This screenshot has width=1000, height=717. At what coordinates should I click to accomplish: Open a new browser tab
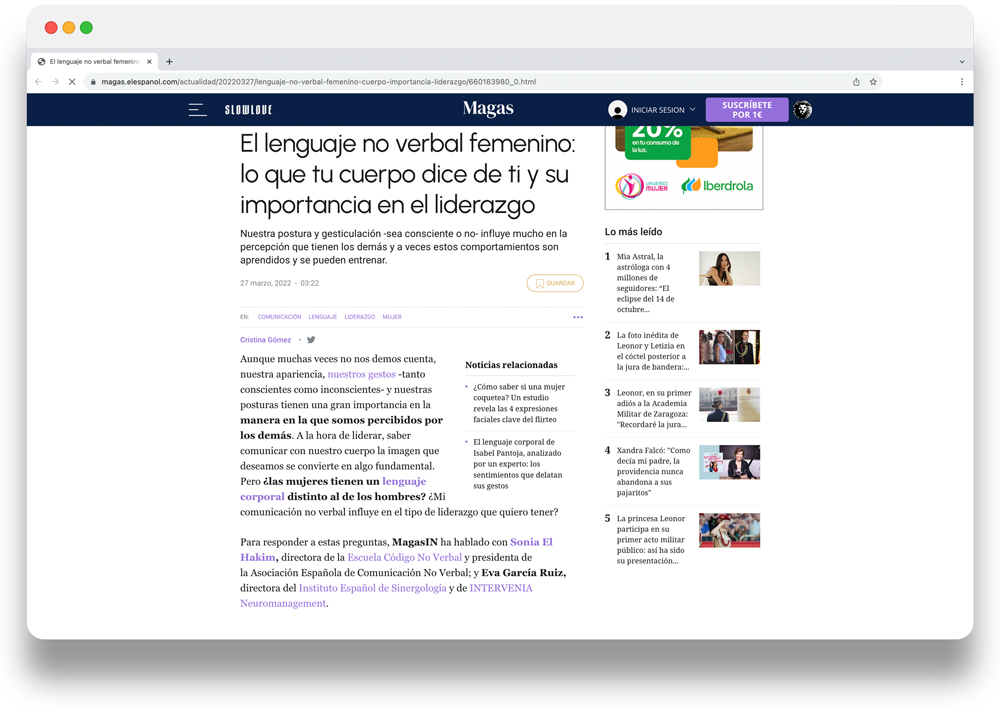point(169,62)
